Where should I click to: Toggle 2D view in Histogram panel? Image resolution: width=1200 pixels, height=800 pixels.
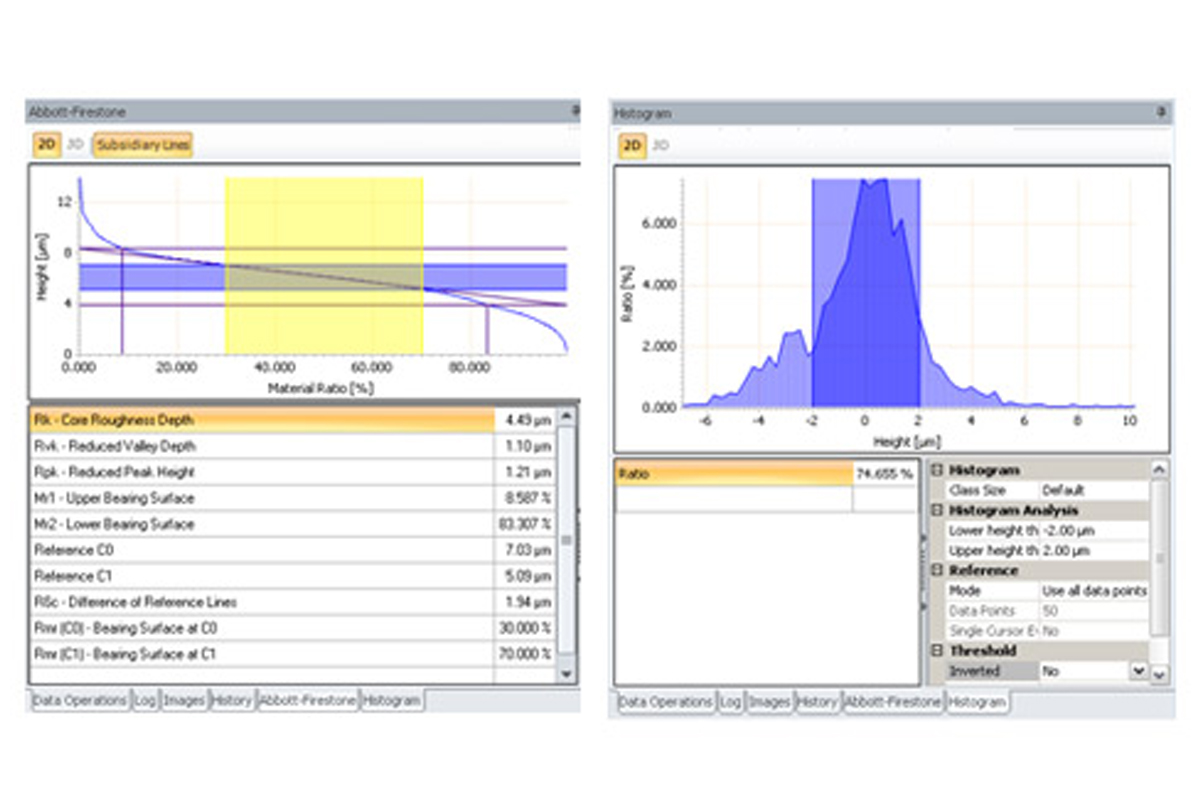pos(631,146)
